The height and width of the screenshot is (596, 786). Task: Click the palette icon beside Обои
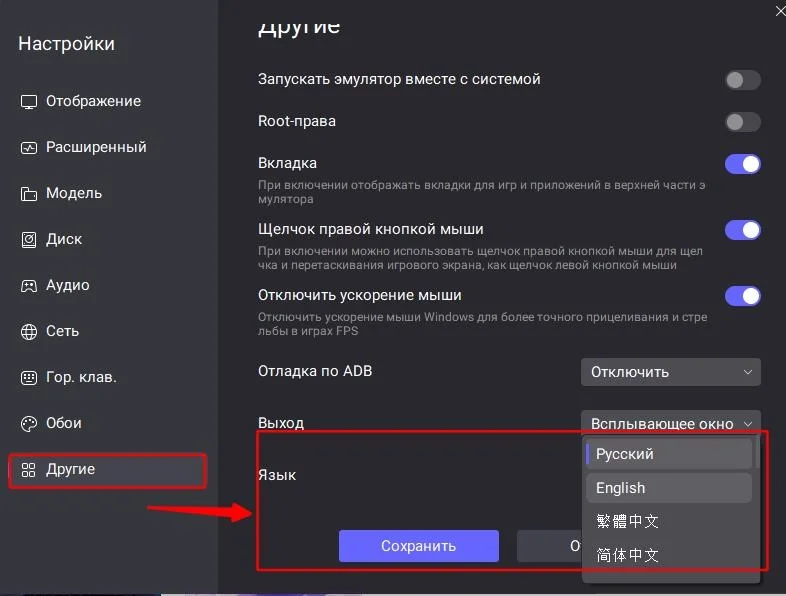(x=29, y=424)
